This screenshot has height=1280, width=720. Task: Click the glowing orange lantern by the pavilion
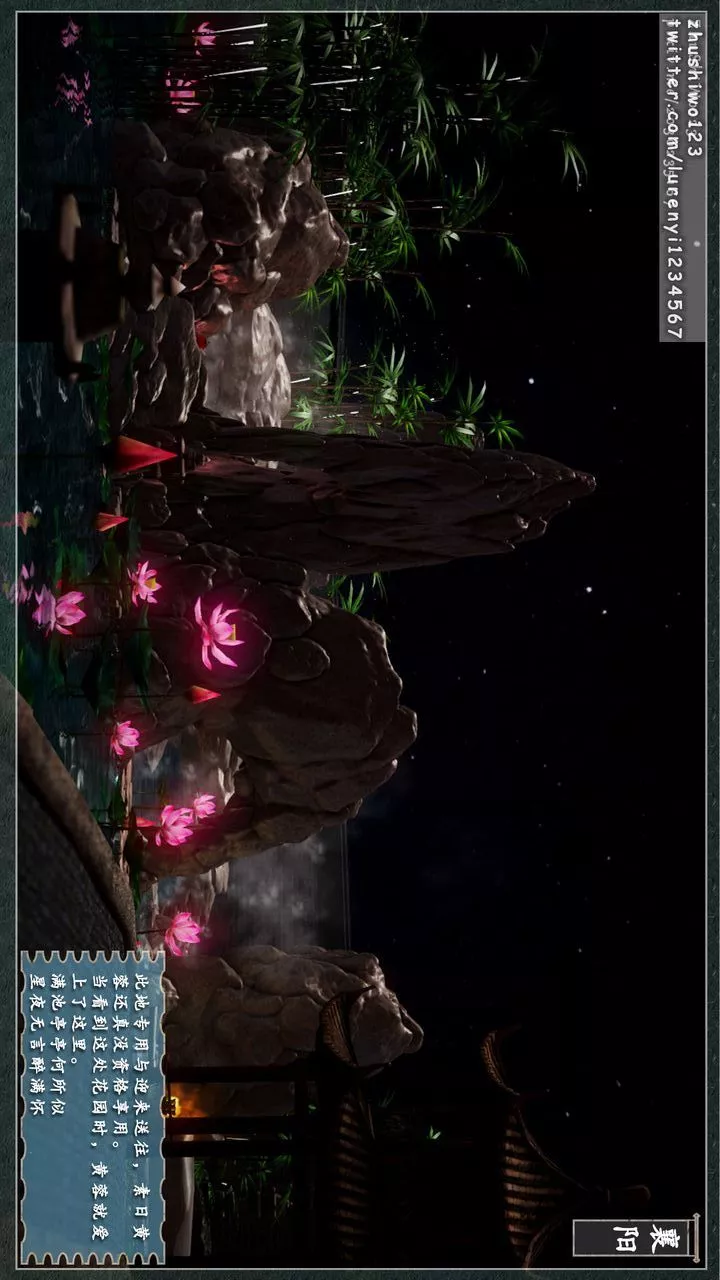[x=169, y=1107]
